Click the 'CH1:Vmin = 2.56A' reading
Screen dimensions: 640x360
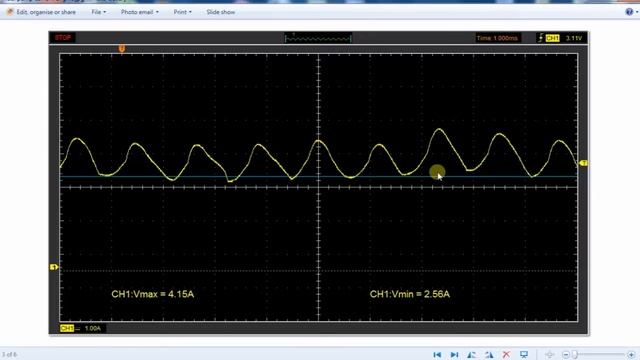tap(410, 294)
